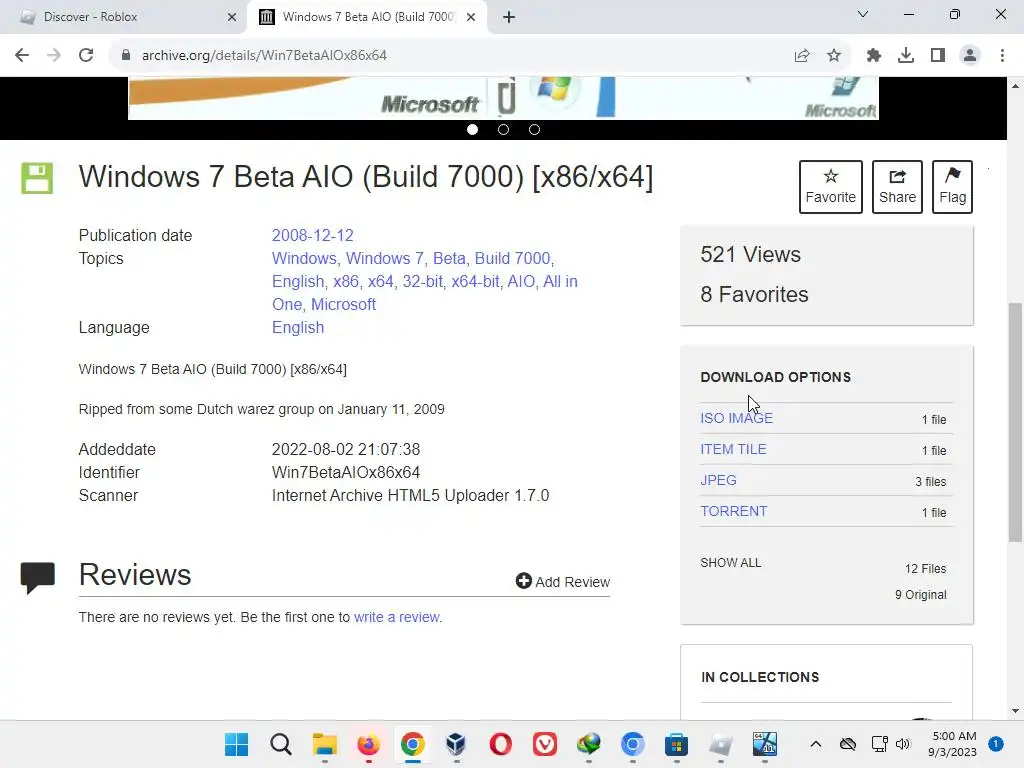This screenshot has height=768, width=1024.
Task: Select the identifier Win7BetaAIOx86x64 text
Action: (x=345, y=472)
